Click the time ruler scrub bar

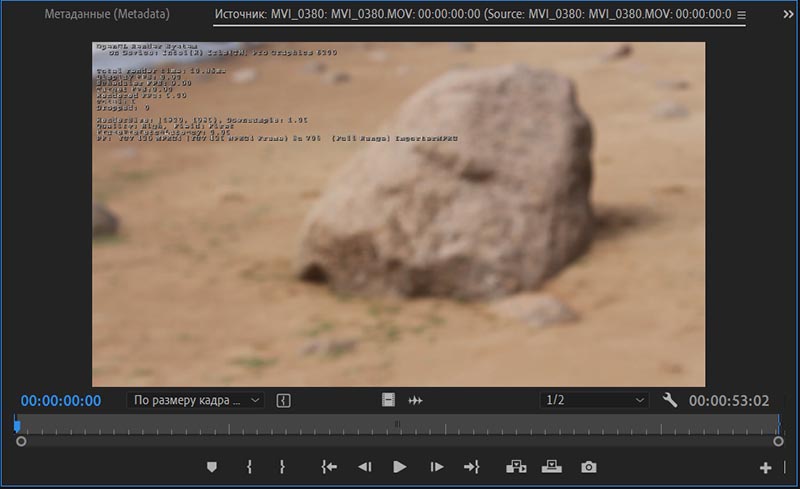pyautogui.click(x=398, y=425)
